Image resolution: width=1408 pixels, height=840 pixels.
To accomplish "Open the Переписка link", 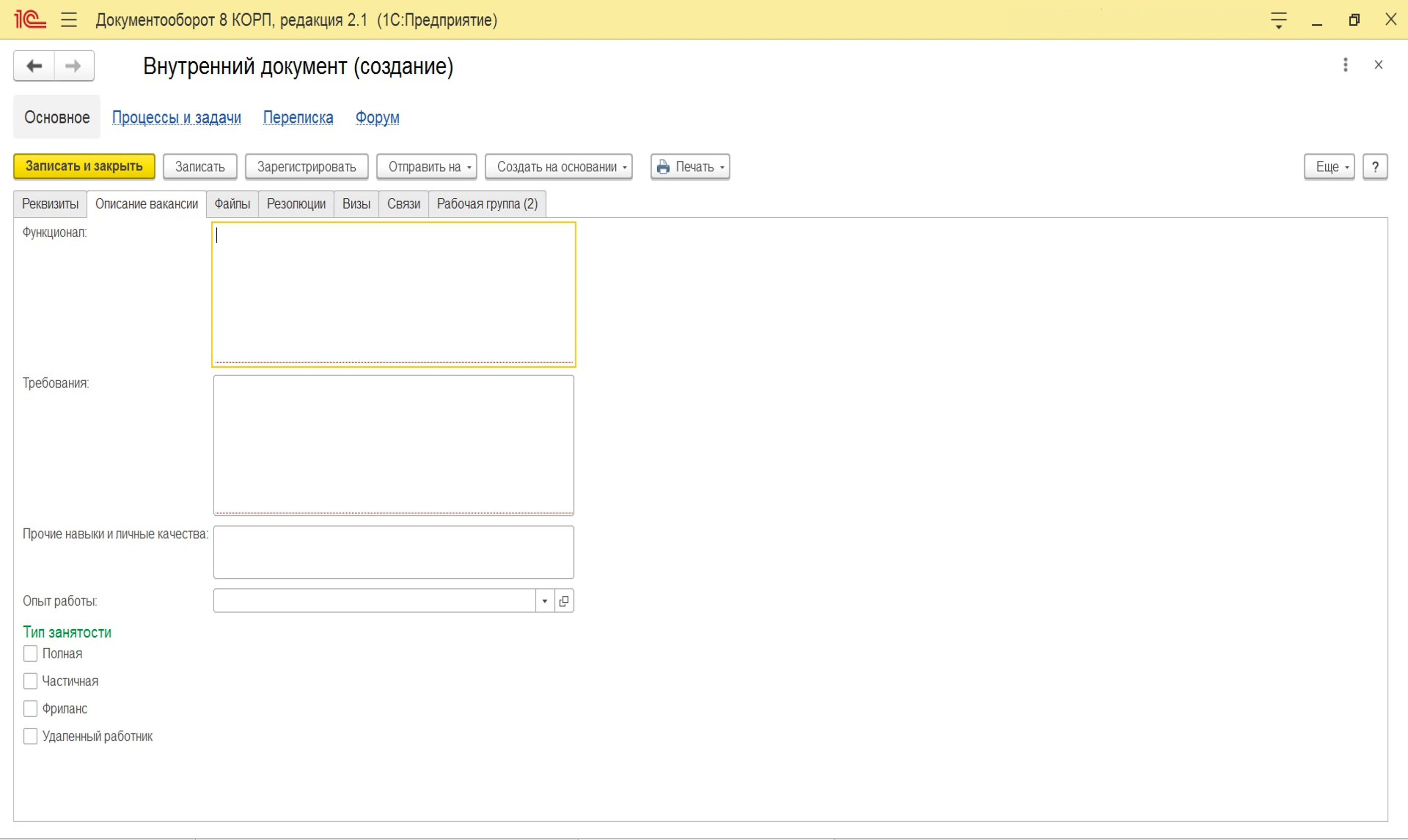I will [298, 117].
